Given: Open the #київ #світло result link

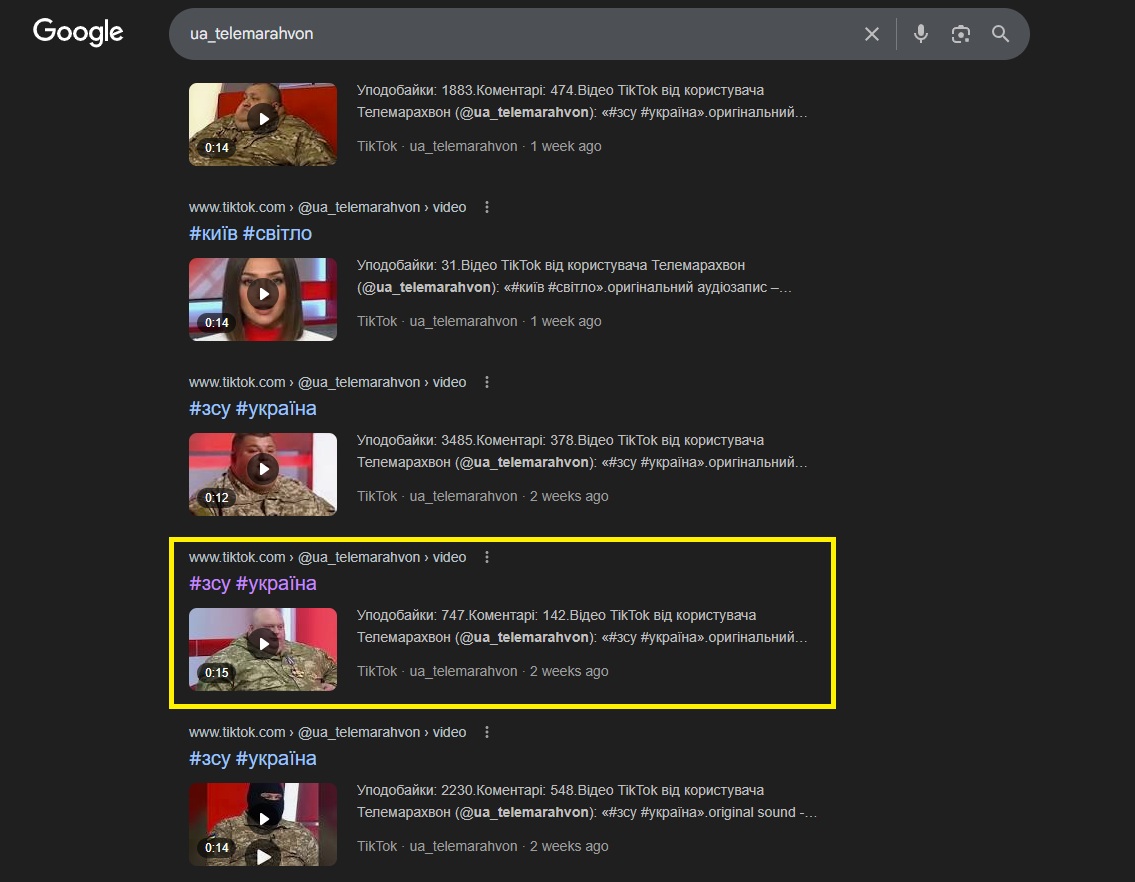Looking at the screenshot, I should (x=250, y=233).
